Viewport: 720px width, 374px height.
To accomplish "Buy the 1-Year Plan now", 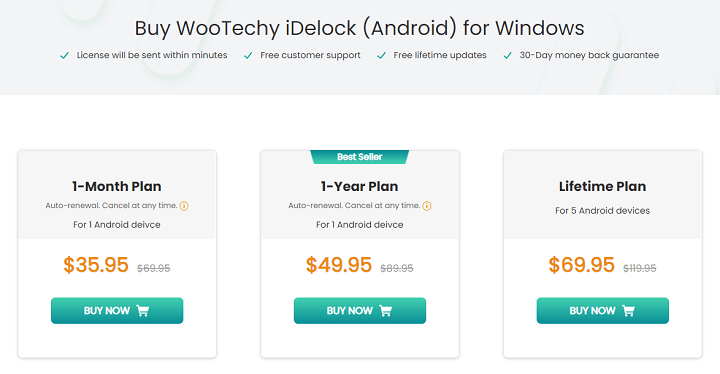I will pyautogui.click(x=360, y=311).
